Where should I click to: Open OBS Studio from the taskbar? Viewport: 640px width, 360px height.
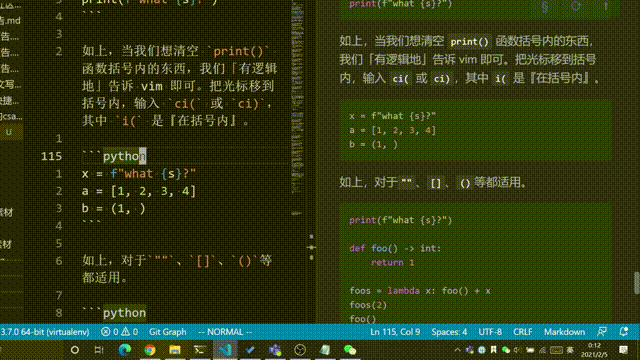300,350
